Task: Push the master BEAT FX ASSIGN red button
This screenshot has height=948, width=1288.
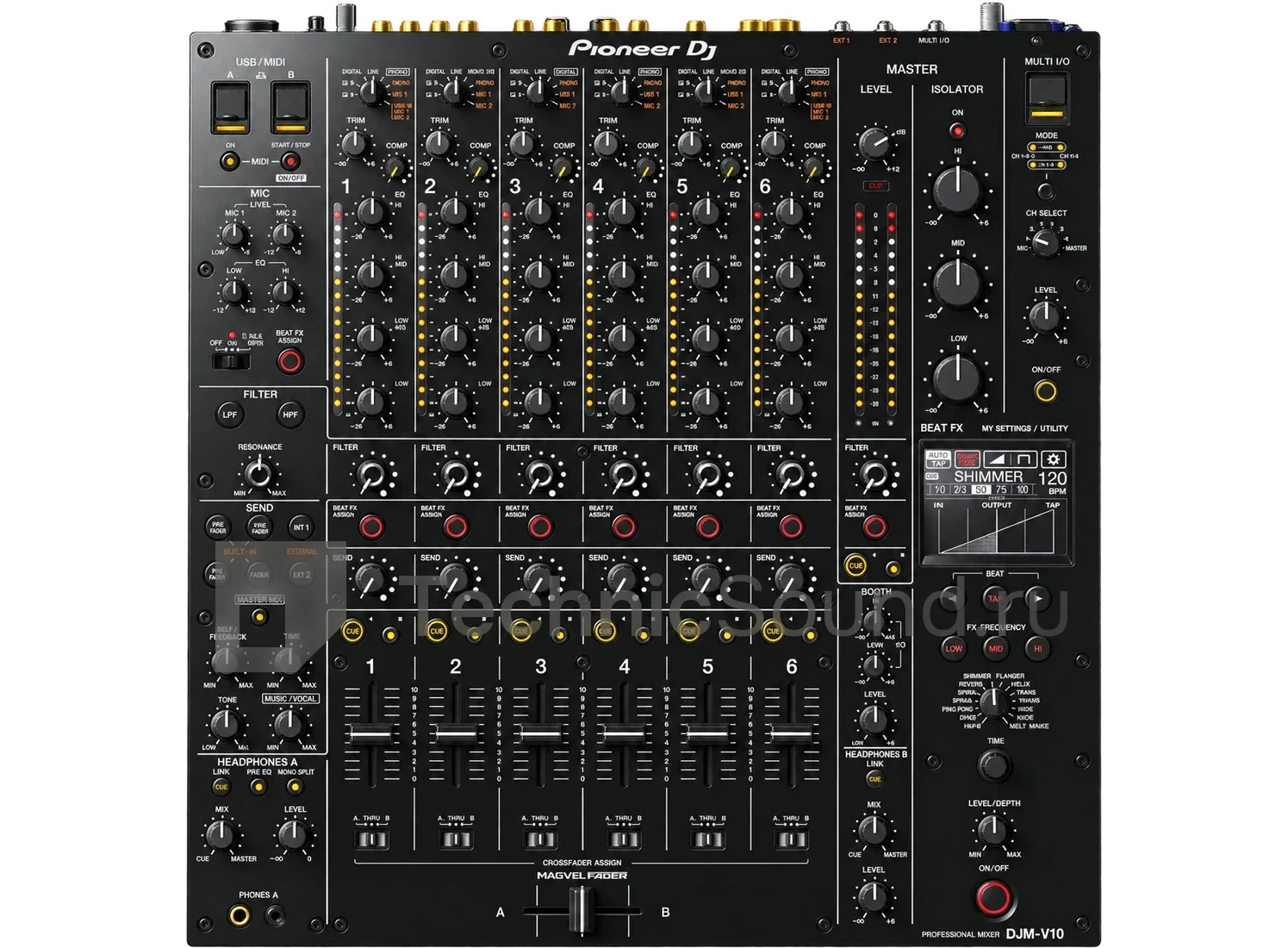Action: point(874,526)
